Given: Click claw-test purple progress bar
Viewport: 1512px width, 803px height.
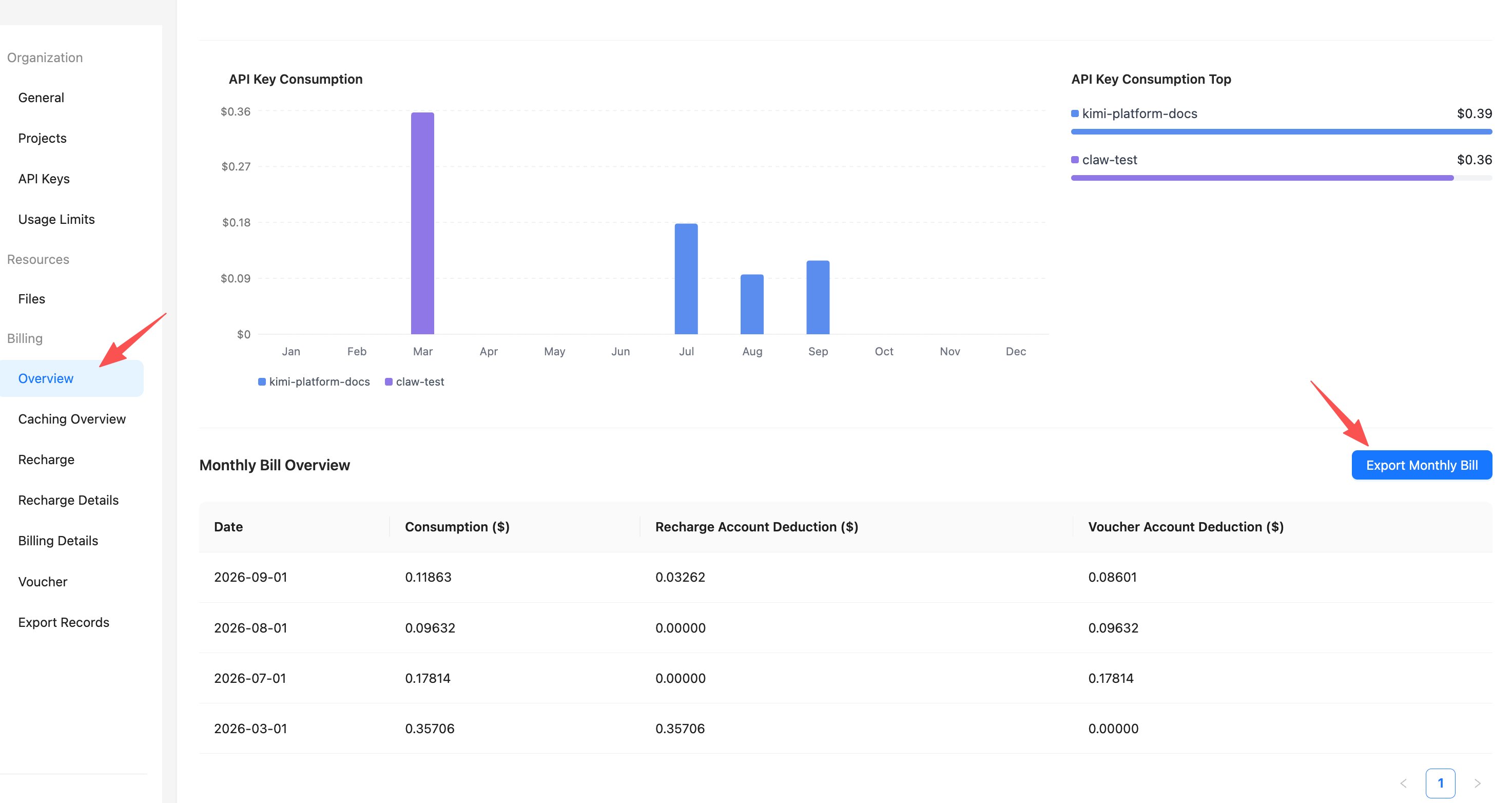Looking at the screenshot, I should (1263, 178).
